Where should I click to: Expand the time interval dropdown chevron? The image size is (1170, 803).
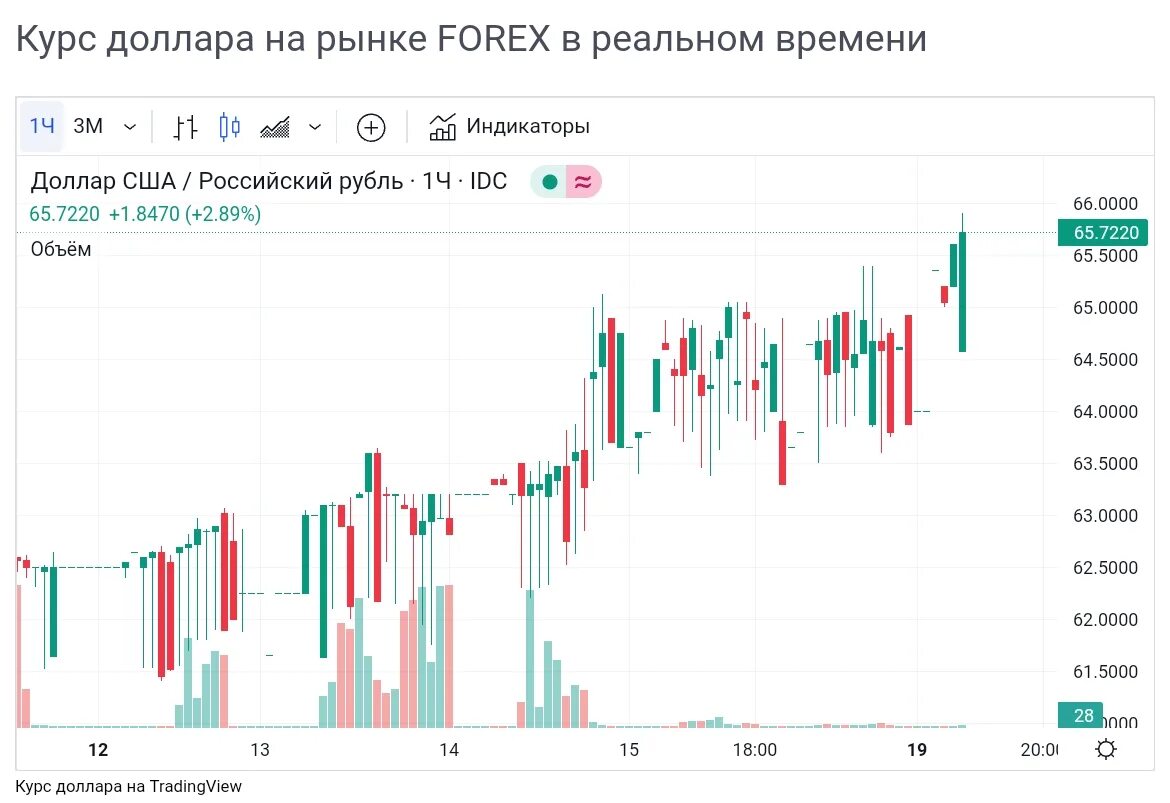click(130, 127)
